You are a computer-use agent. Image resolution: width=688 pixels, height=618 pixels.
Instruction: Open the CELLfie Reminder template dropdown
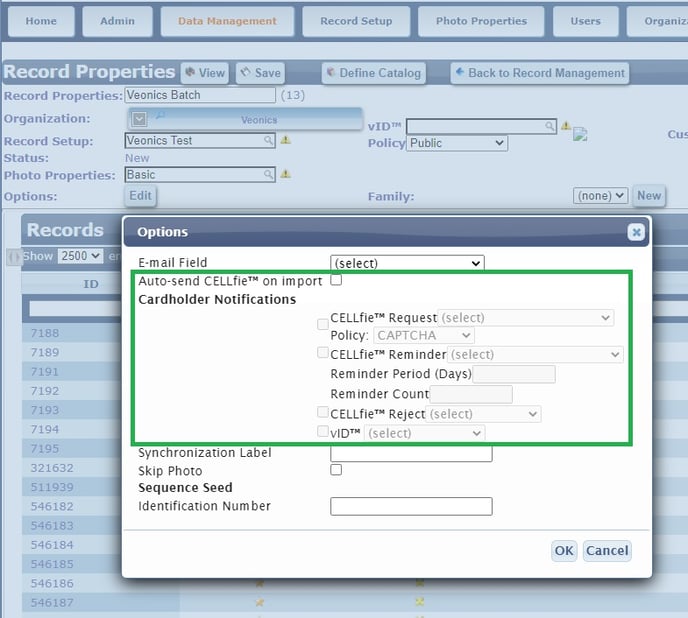point(535,355)
